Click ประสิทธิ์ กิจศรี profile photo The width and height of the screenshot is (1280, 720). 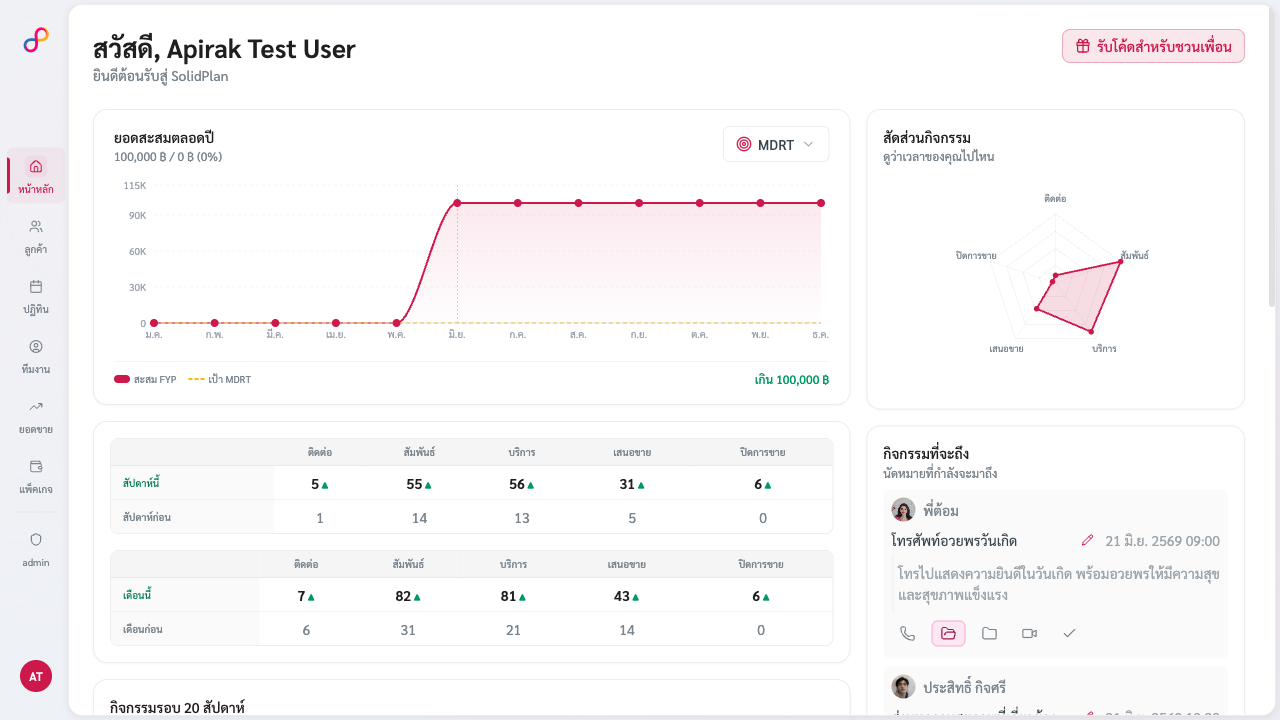(x=904, y=686)
